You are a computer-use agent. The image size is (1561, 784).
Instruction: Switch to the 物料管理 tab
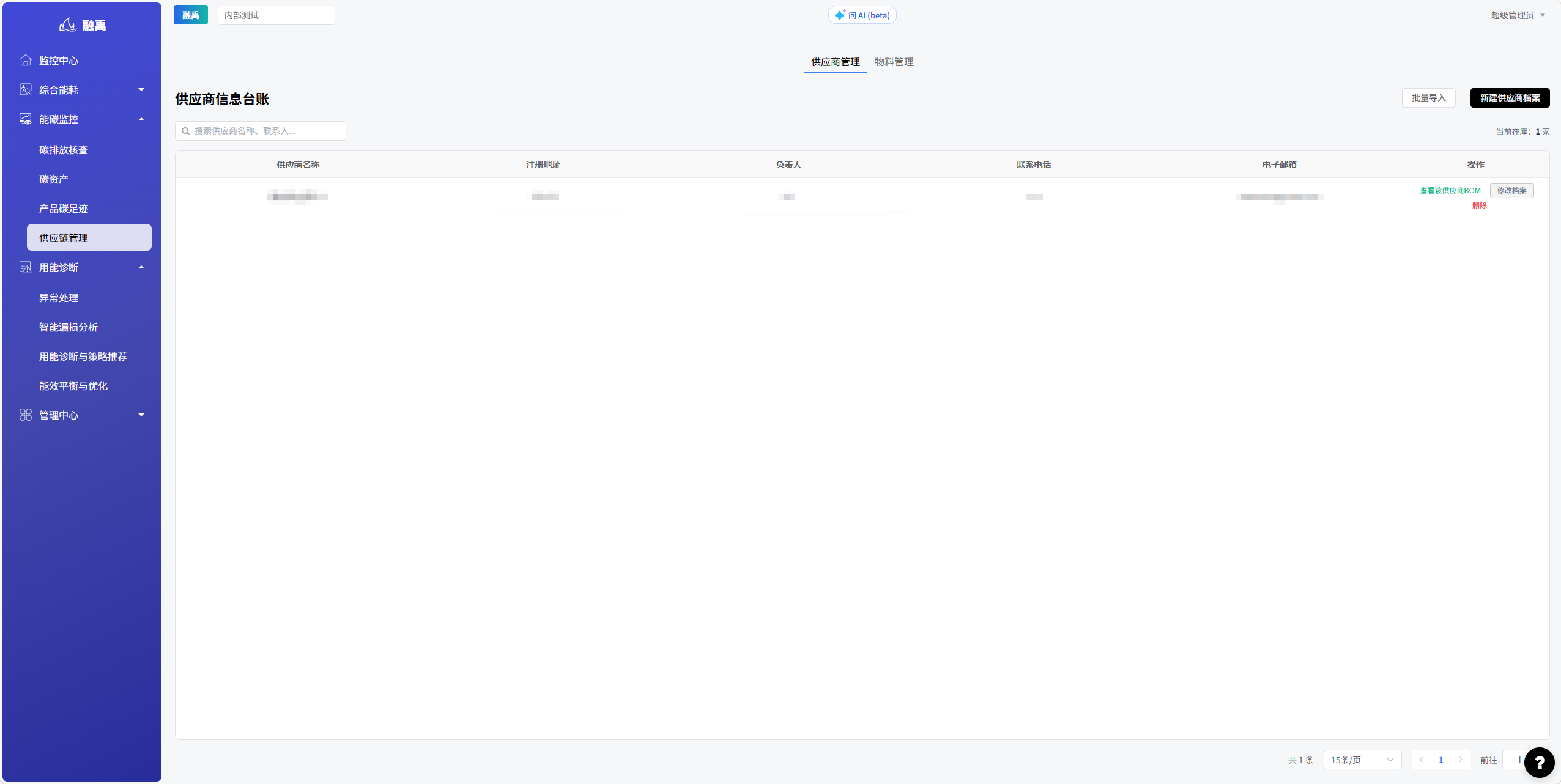[x=894, y=62]
